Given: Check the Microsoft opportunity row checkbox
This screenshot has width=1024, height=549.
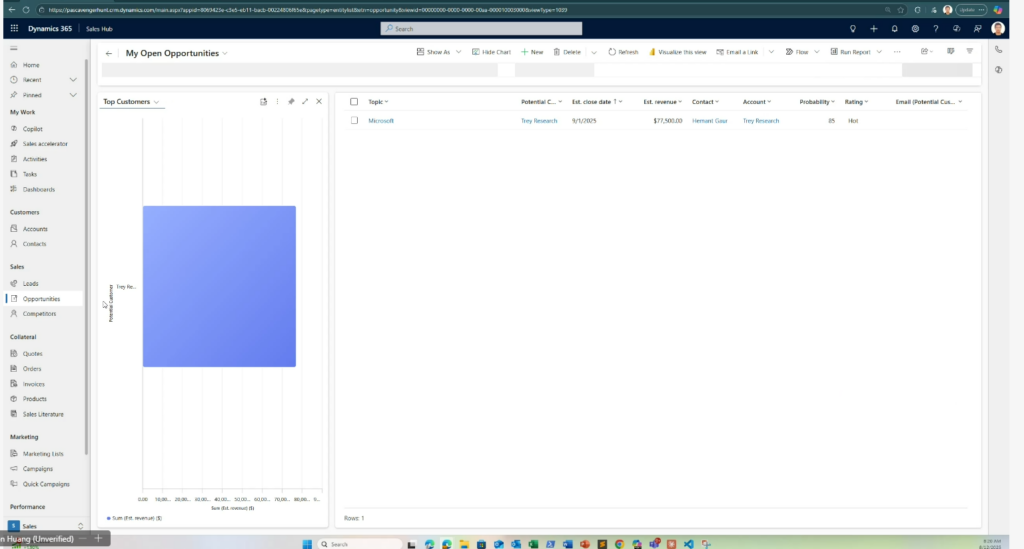Looking at the screenshot, I should 354,121.
